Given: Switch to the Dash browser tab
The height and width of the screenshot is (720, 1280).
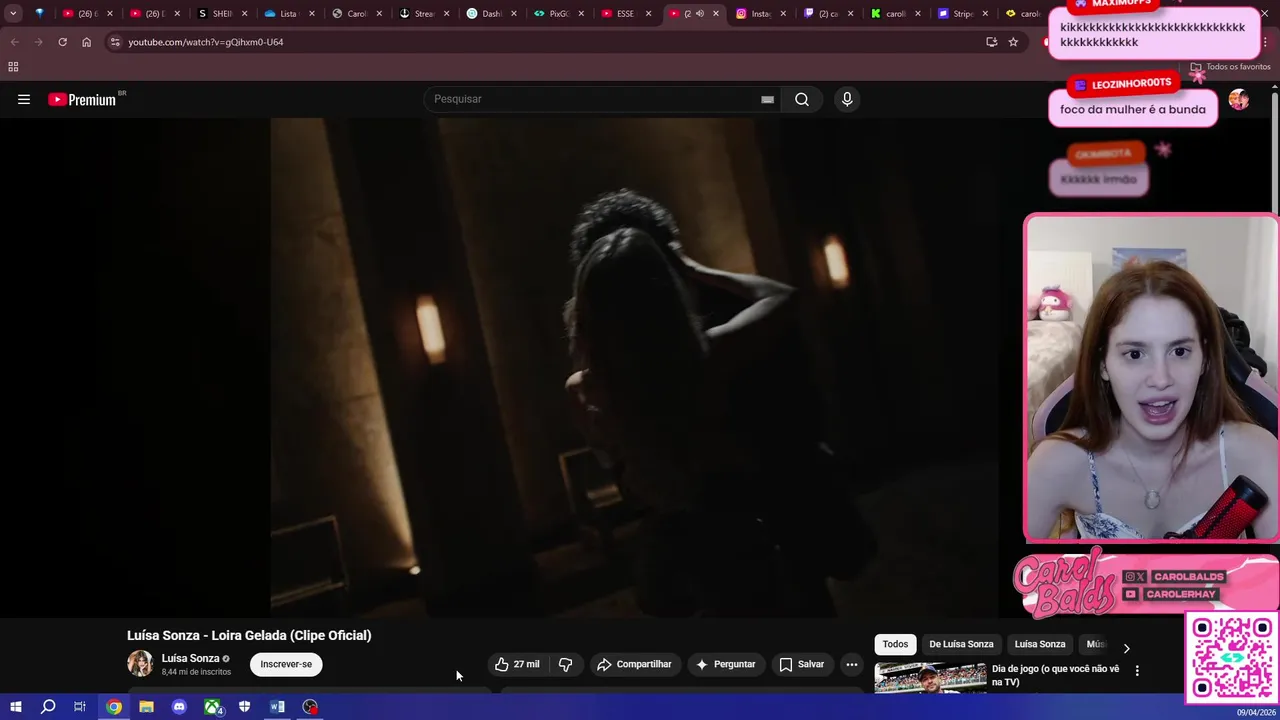Looking at the screenshot, I should coord(491,14).
